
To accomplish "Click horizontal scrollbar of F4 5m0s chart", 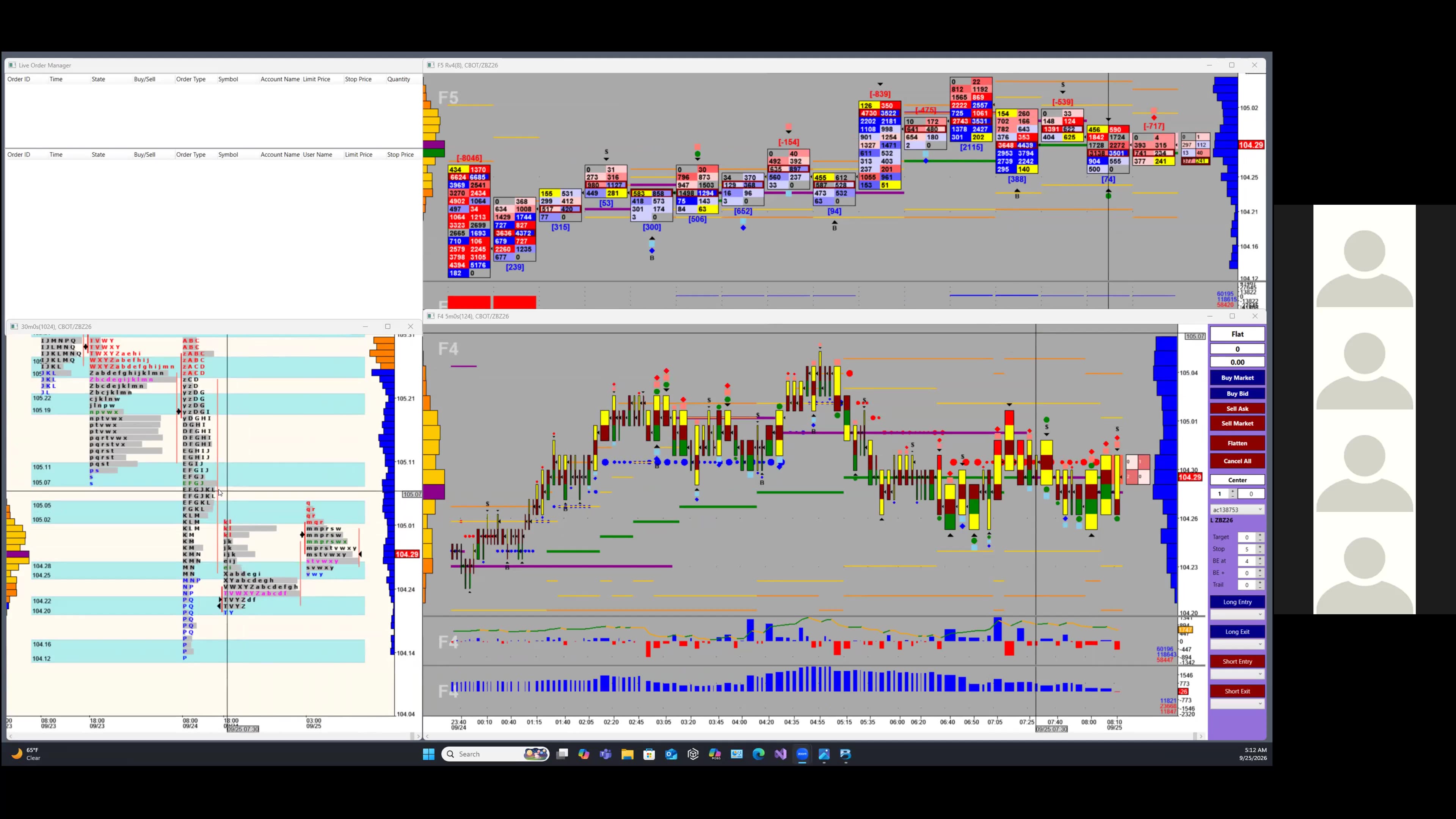I will tap(814, 736).
